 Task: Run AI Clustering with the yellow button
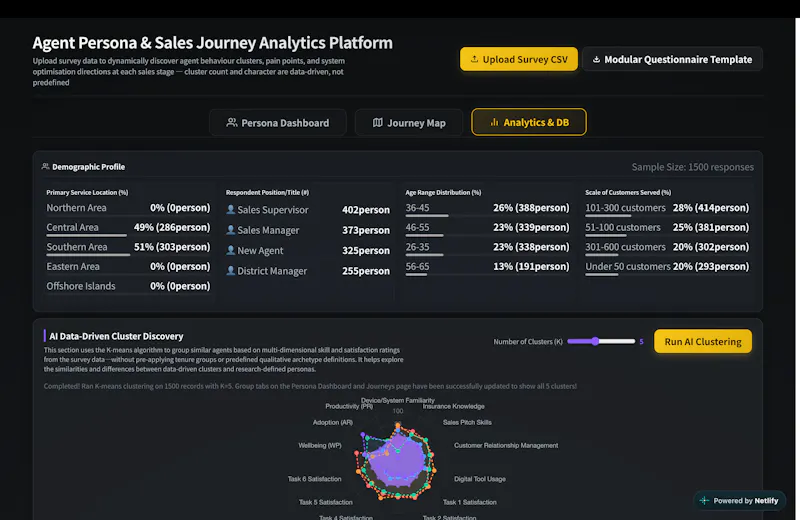pos(703,341)
